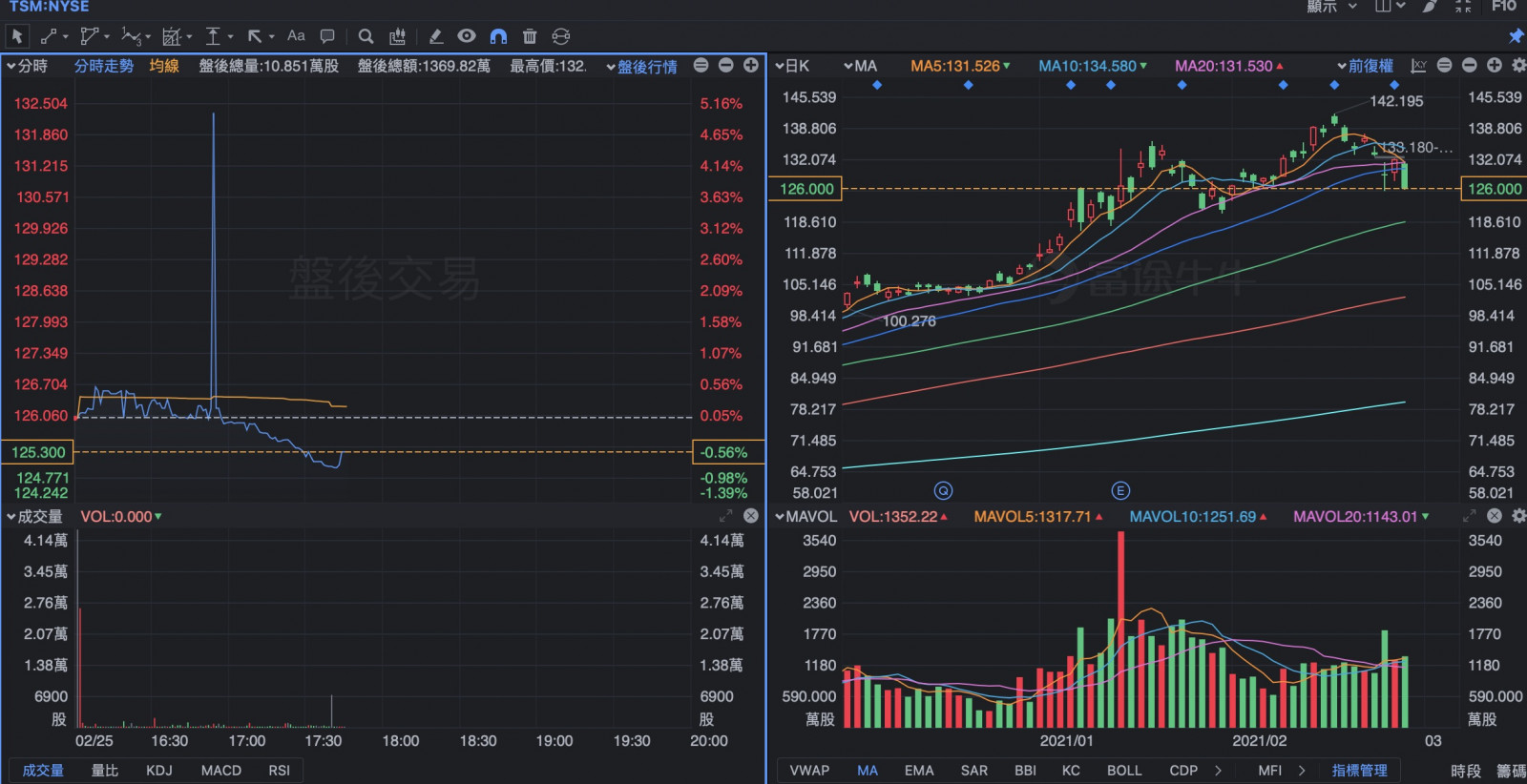Toggle the 均線 average line display
This screenshot has height=784, width=1527.
pos(164,66)
